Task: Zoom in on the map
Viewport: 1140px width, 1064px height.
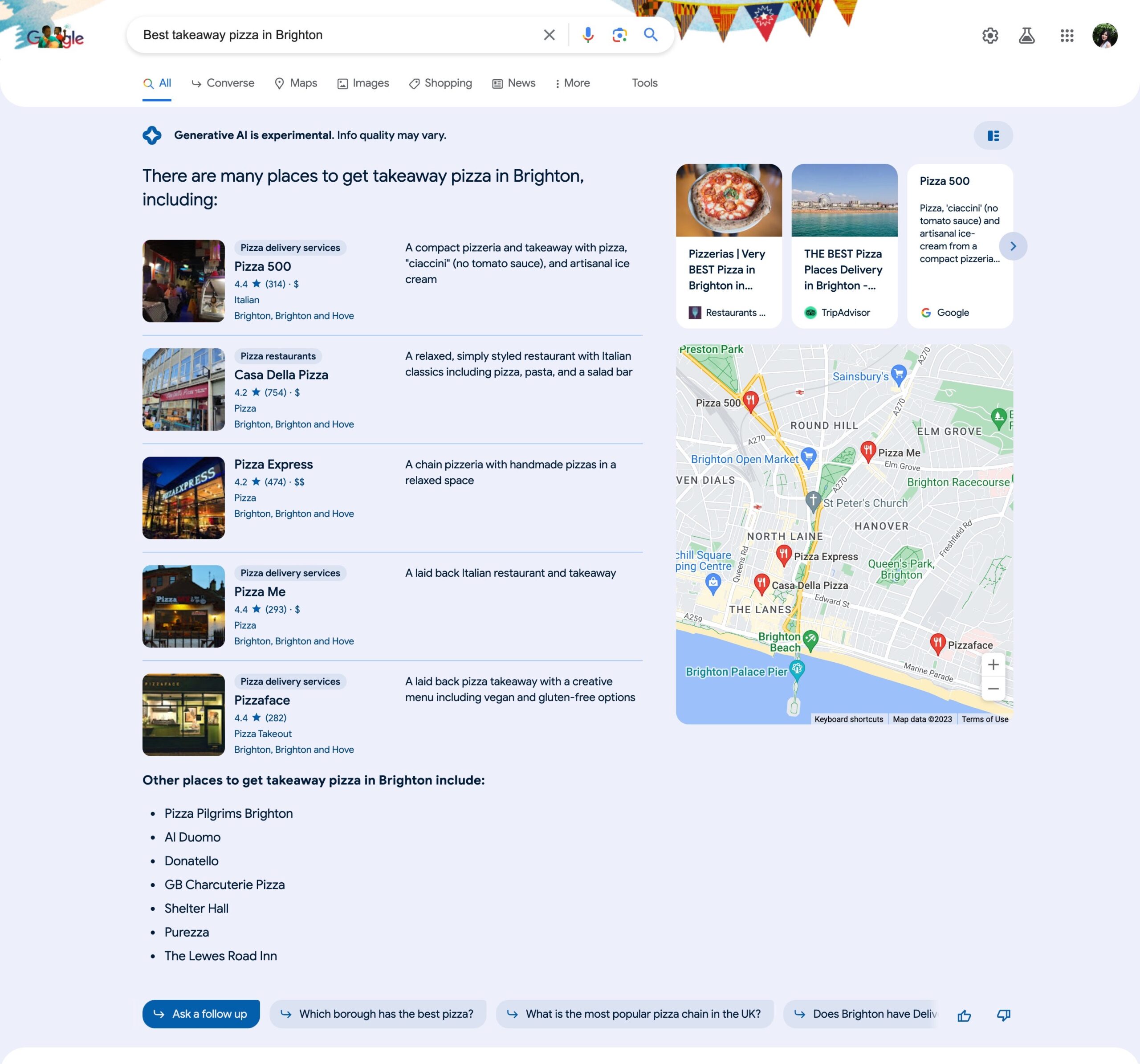Action: (x=993, y=665)
